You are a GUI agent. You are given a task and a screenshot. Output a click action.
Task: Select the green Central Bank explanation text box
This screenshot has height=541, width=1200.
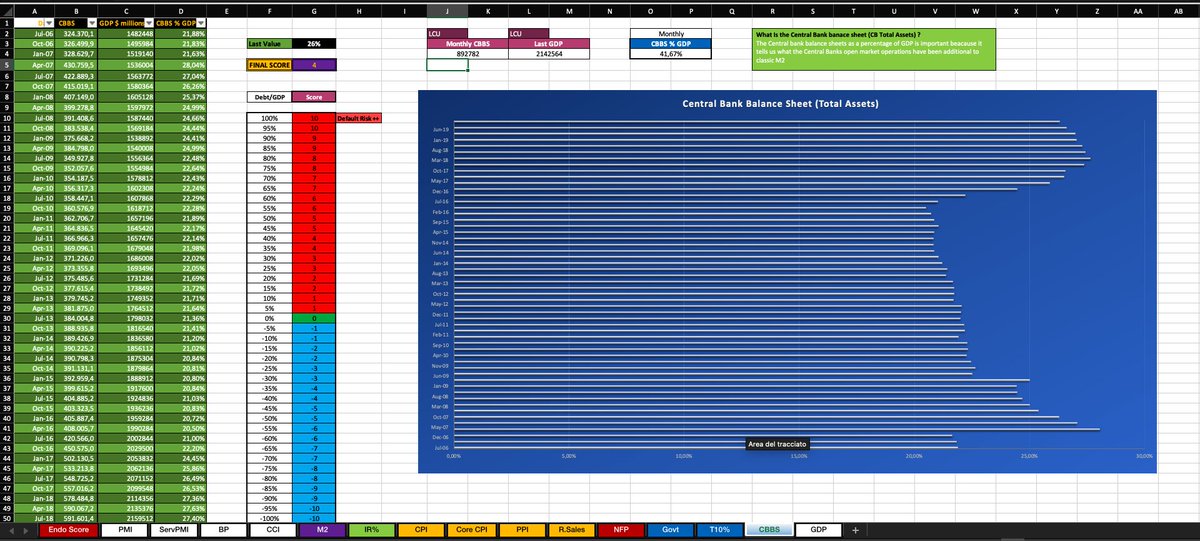[874, 48]
